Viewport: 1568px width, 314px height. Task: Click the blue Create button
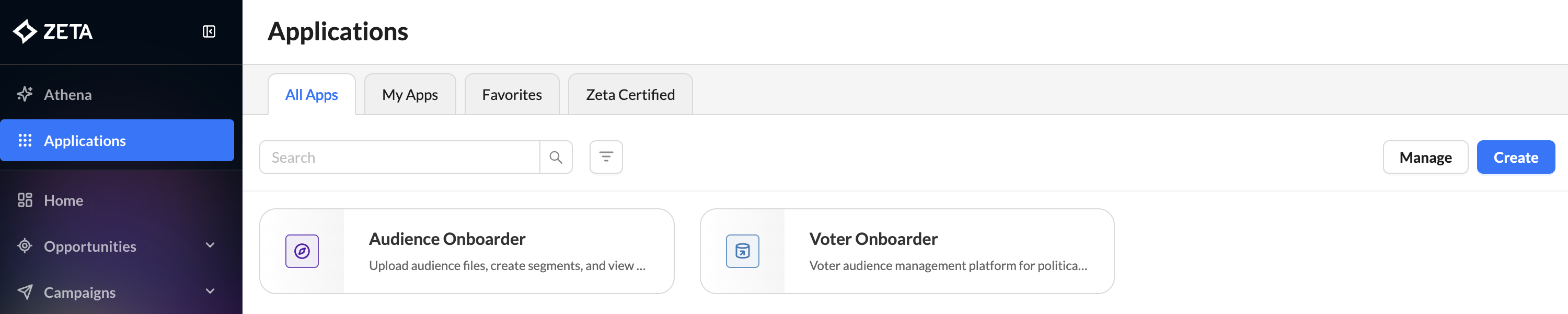[1516, 158]
